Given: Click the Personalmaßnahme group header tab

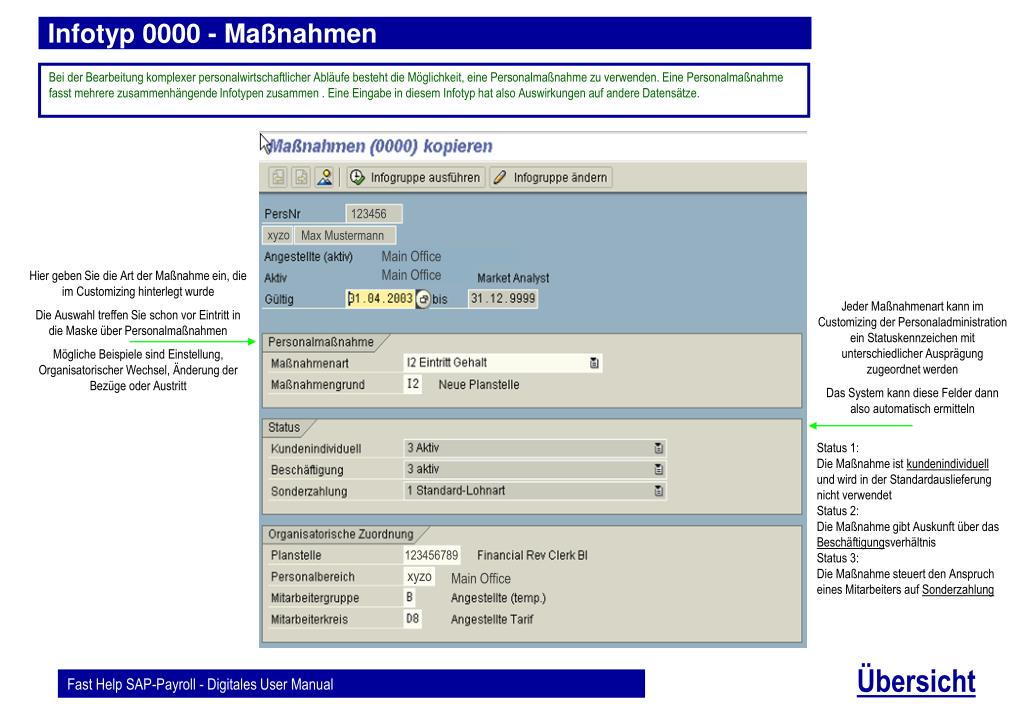Looking at the screenshot, I should coord(324,342).
